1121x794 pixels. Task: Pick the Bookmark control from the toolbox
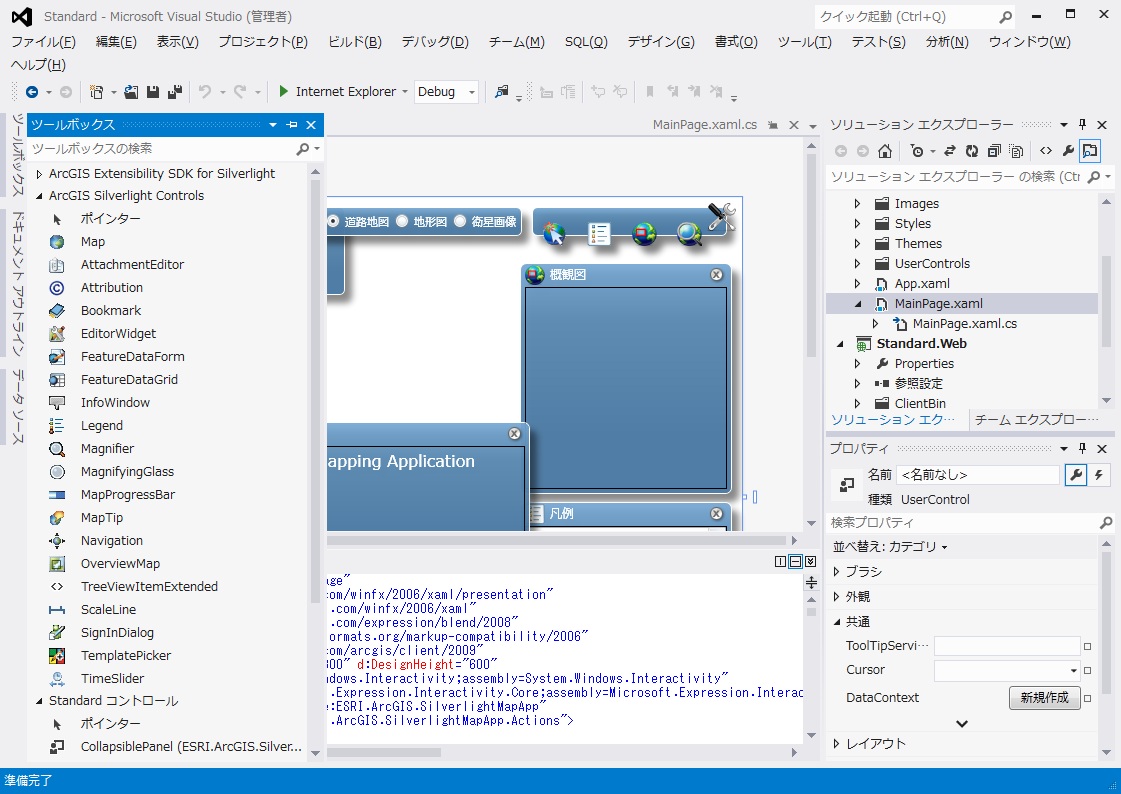(111, 311)
